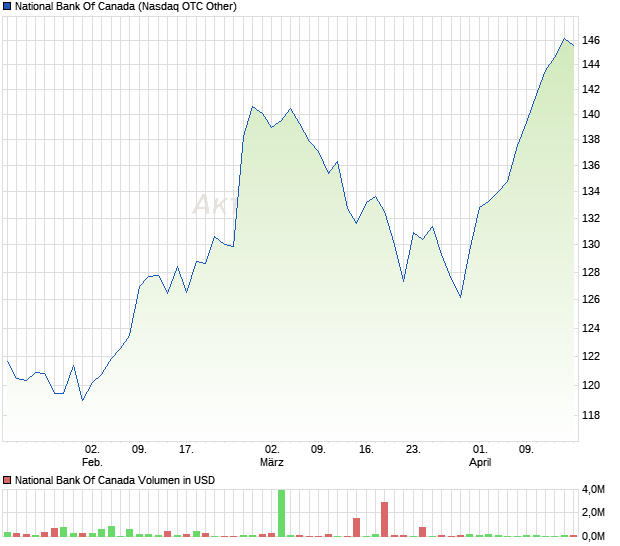The image size is (620, 546).
Task: Click the 134 price axis label
Action: (x=591, y=191)
